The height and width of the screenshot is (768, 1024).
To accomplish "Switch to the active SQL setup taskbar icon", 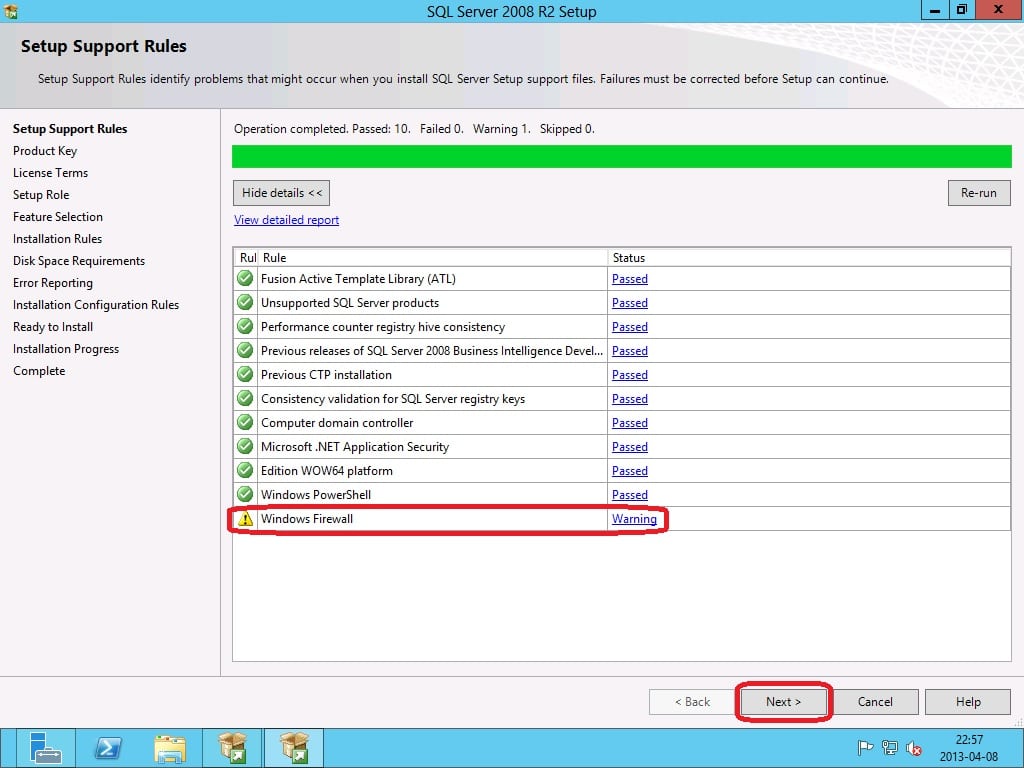I will pos(295,748).
